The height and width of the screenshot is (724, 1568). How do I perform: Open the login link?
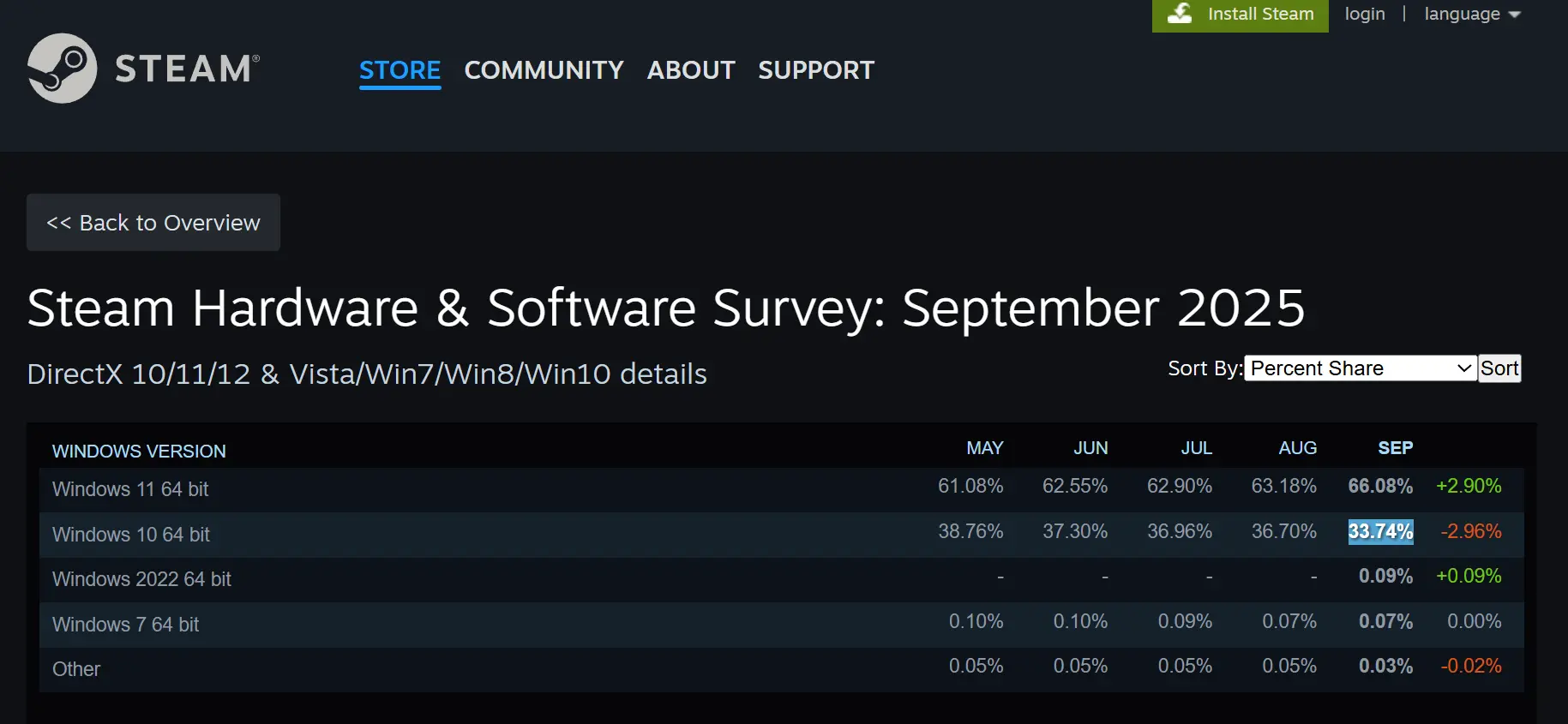1364,15
